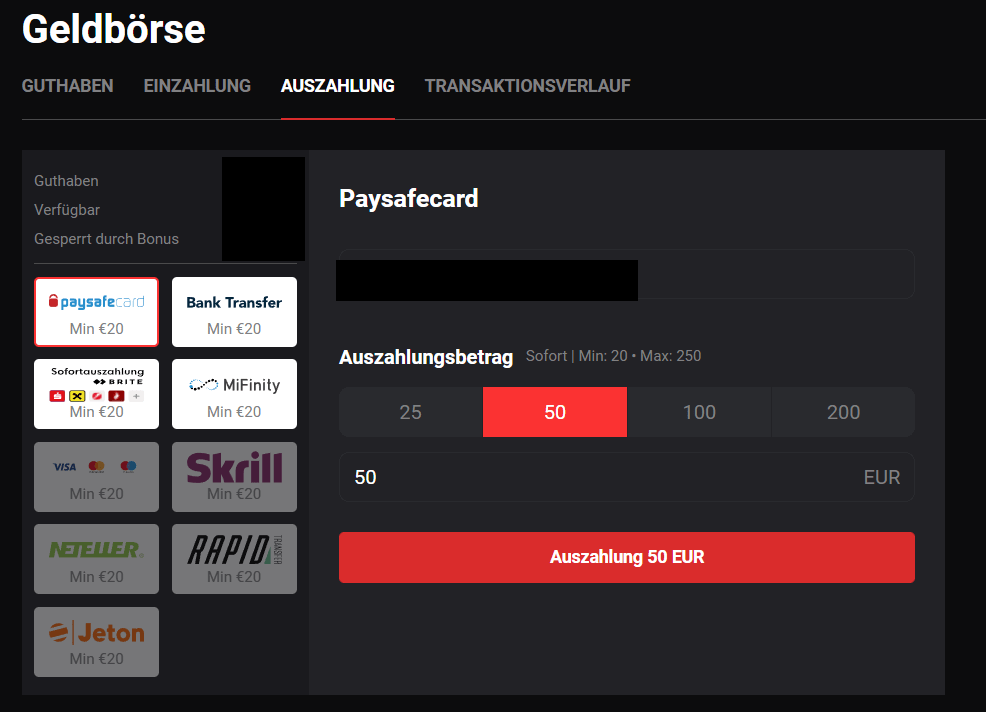Click the EUR currency suffix

pyautogui.click(x=882, y=477)
